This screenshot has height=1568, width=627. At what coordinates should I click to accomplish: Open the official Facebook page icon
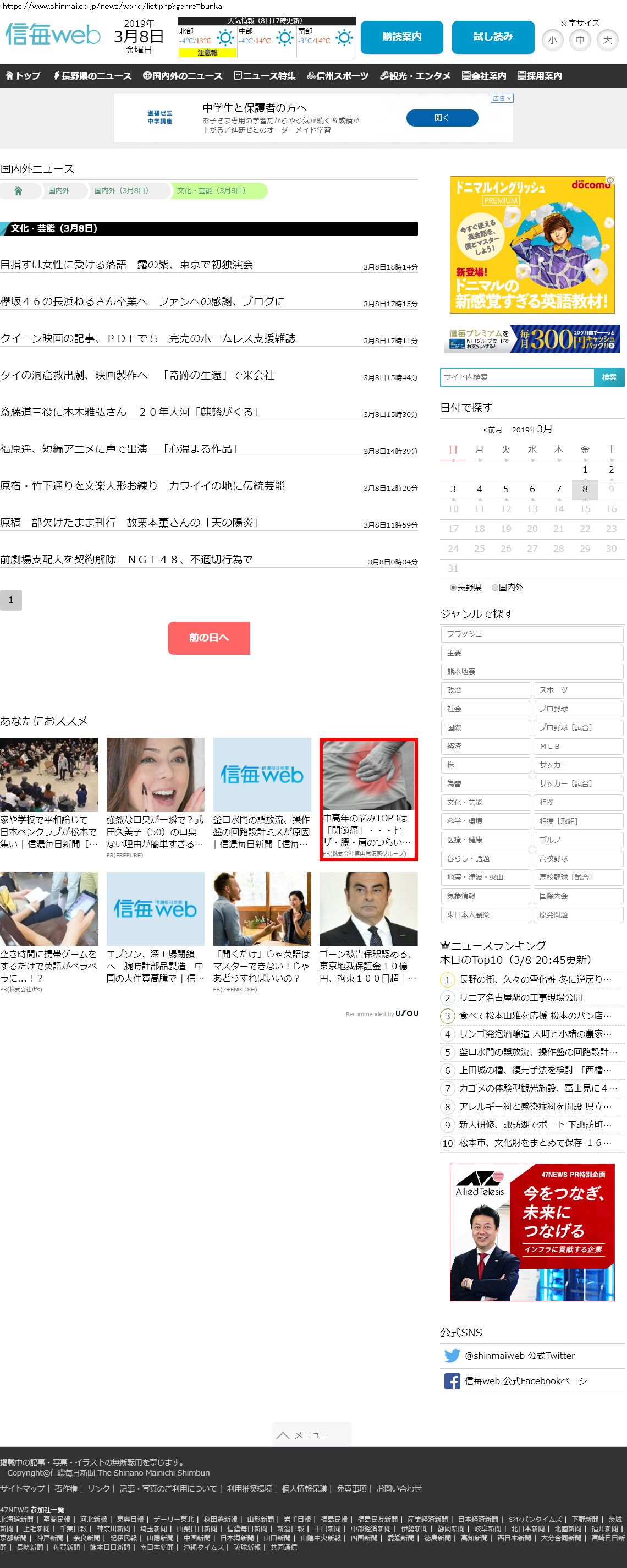click(x=452, y=1381)
